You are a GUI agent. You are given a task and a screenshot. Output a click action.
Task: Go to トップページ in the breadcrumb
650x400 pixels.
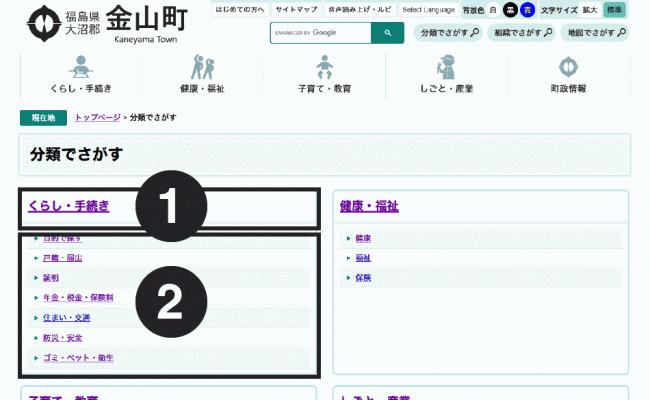coord(98,118)
